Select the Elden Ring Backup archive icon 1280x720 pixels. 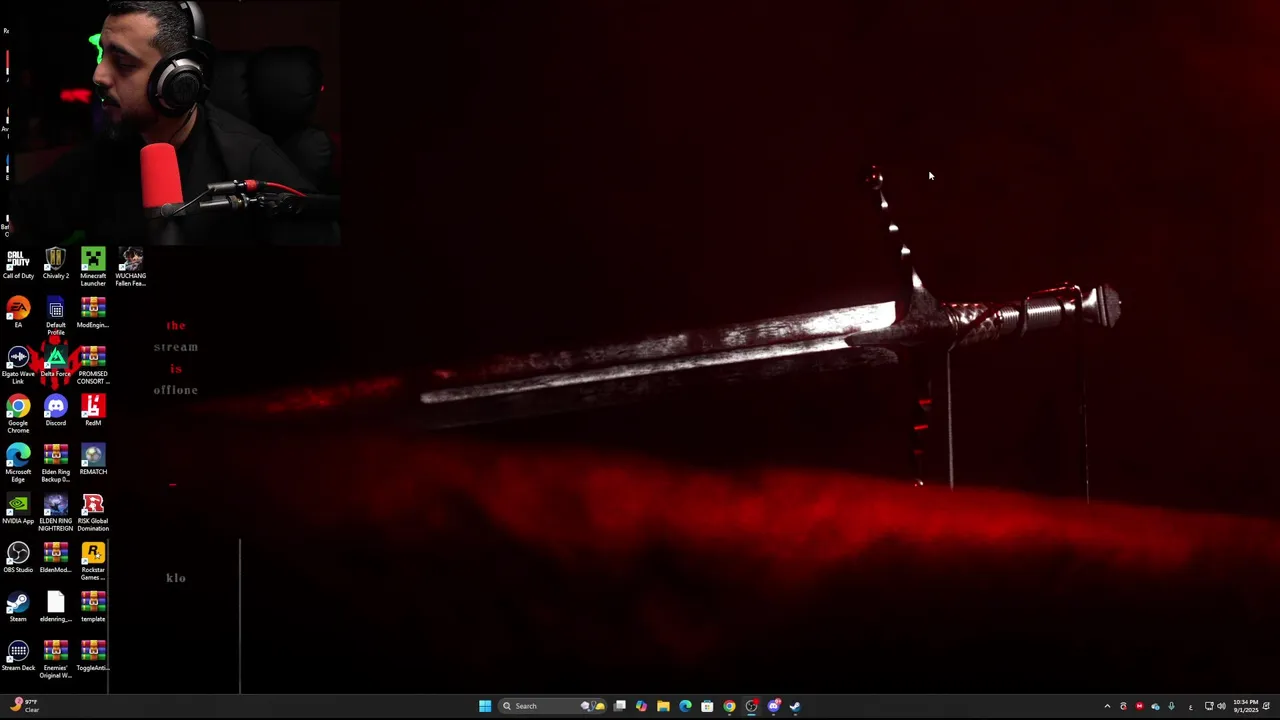[55, 463]
